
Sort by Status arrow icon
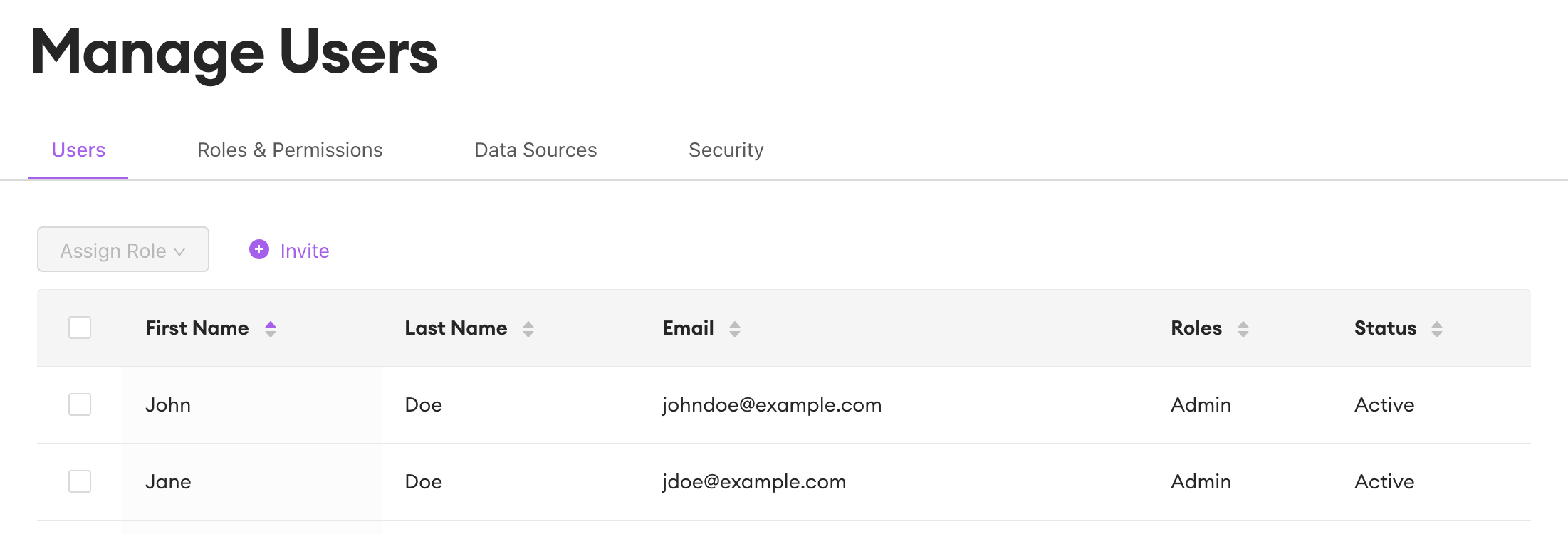1437,328
